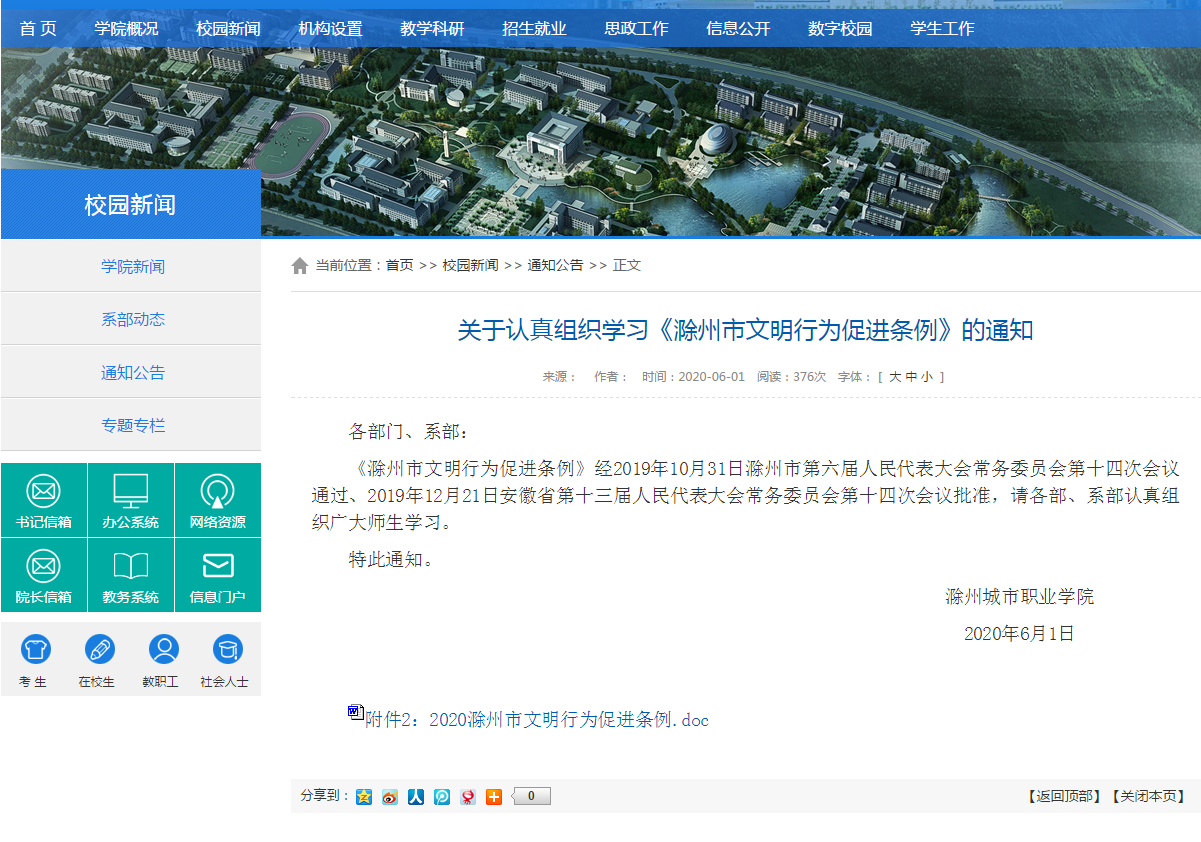Open the 招生就业 navigation menu

pyautogui.click(x=534, y=29)
